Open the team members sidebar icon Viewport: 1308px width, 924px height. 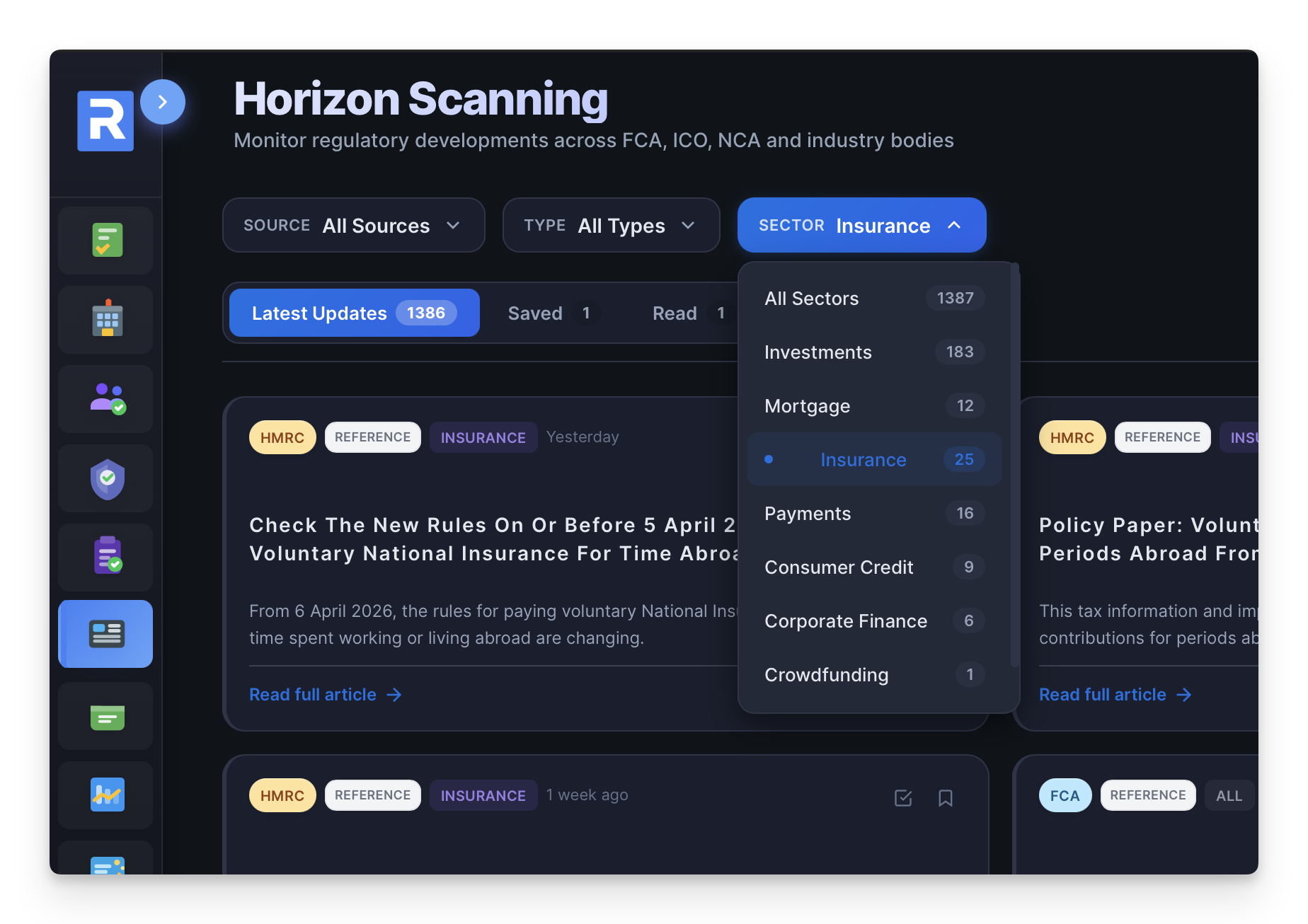pyautogui.click(x=105, y=399)
